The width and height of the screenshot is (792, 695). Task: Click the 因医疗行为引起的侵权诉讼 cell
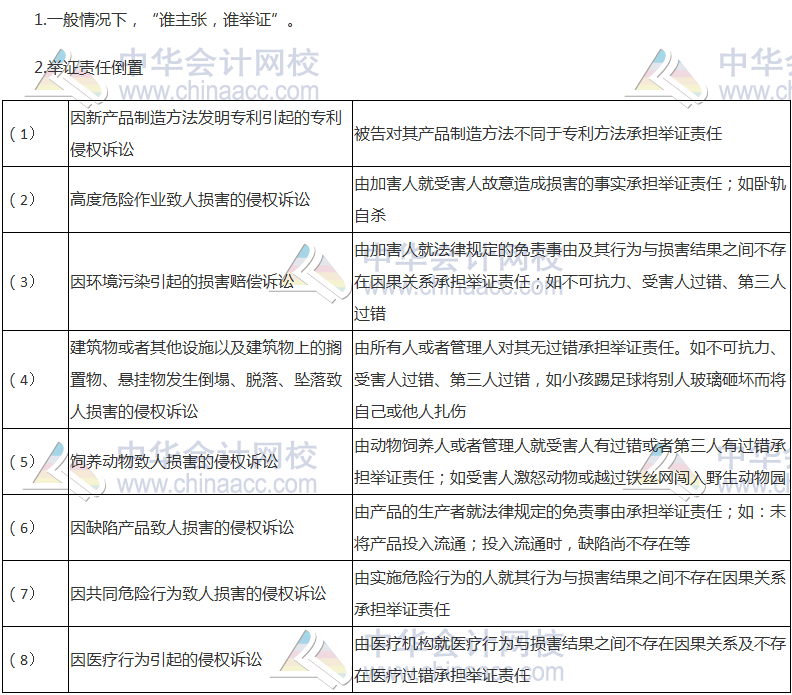coord(166,659)
